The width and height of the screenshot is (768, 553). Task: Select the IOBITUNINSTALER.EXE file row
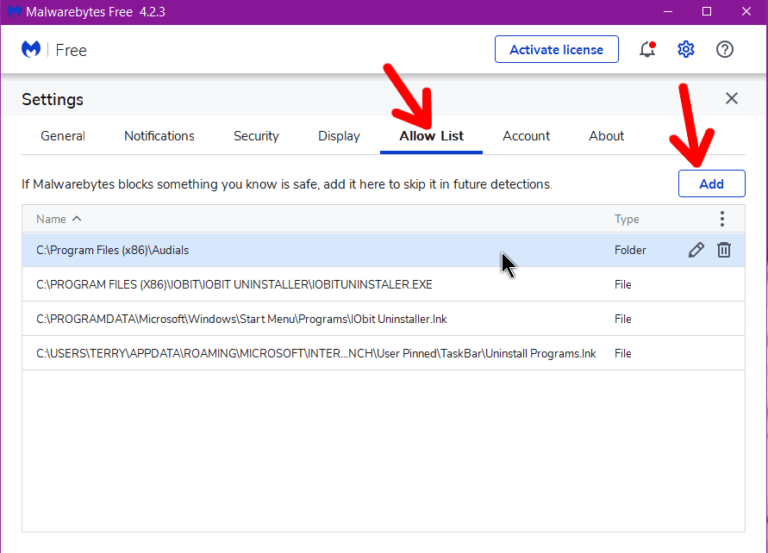(384, 285)
